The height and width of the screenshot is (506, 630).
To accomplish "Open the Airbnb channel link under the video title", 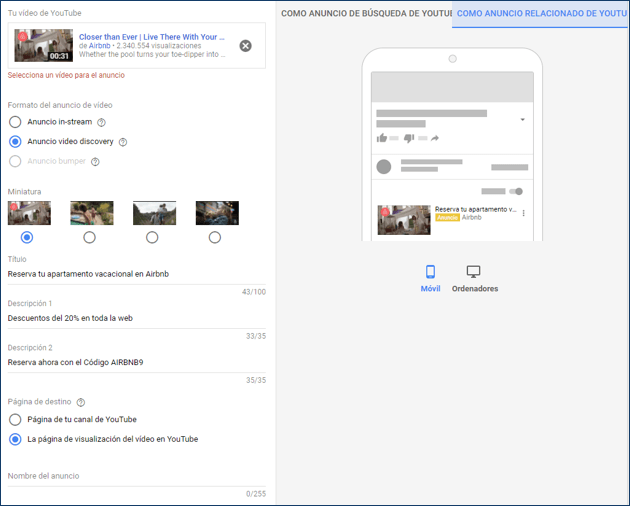I will pos(100,46).
